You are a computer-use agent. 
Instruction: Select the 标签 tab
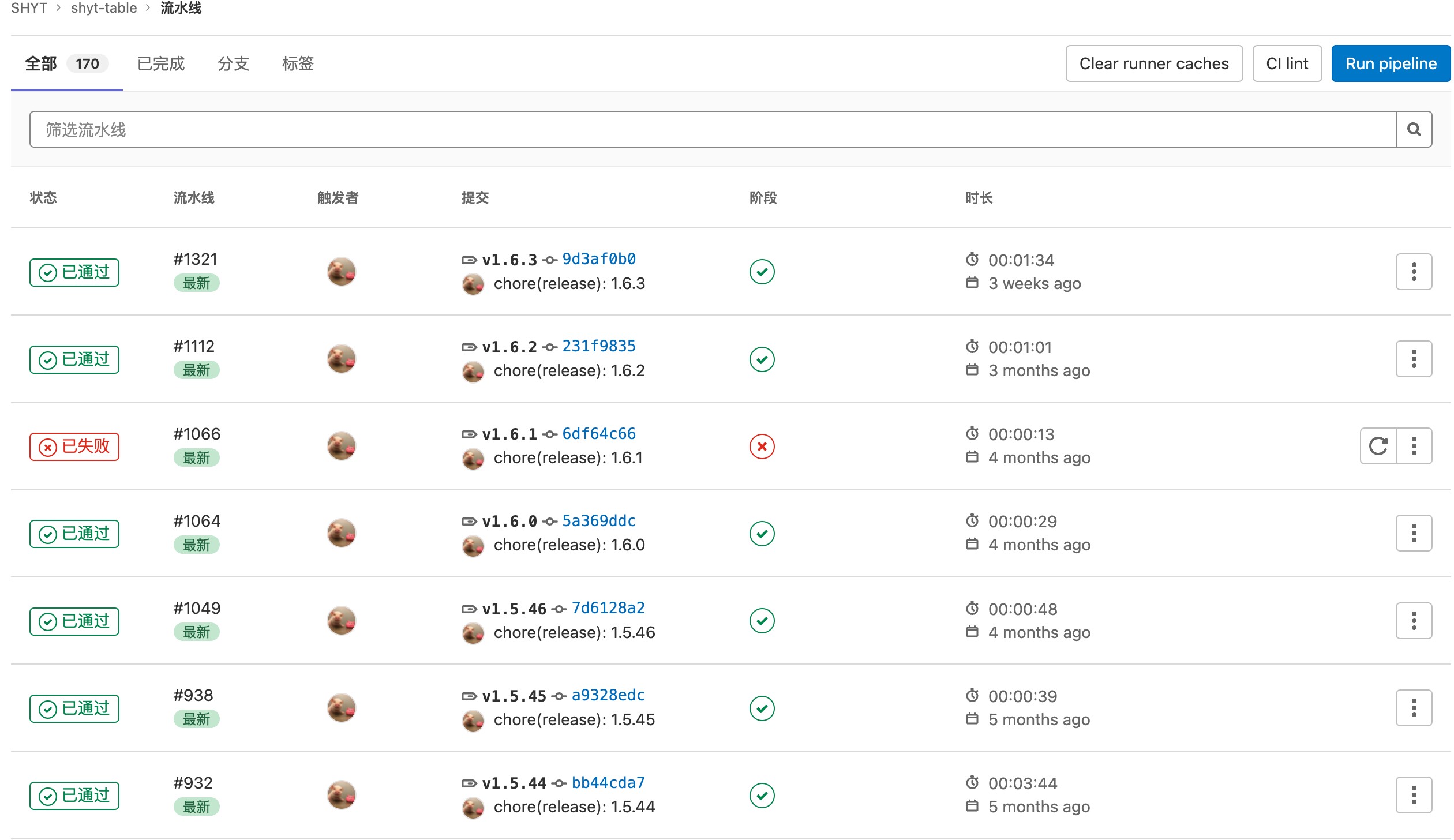click(298, 63)
